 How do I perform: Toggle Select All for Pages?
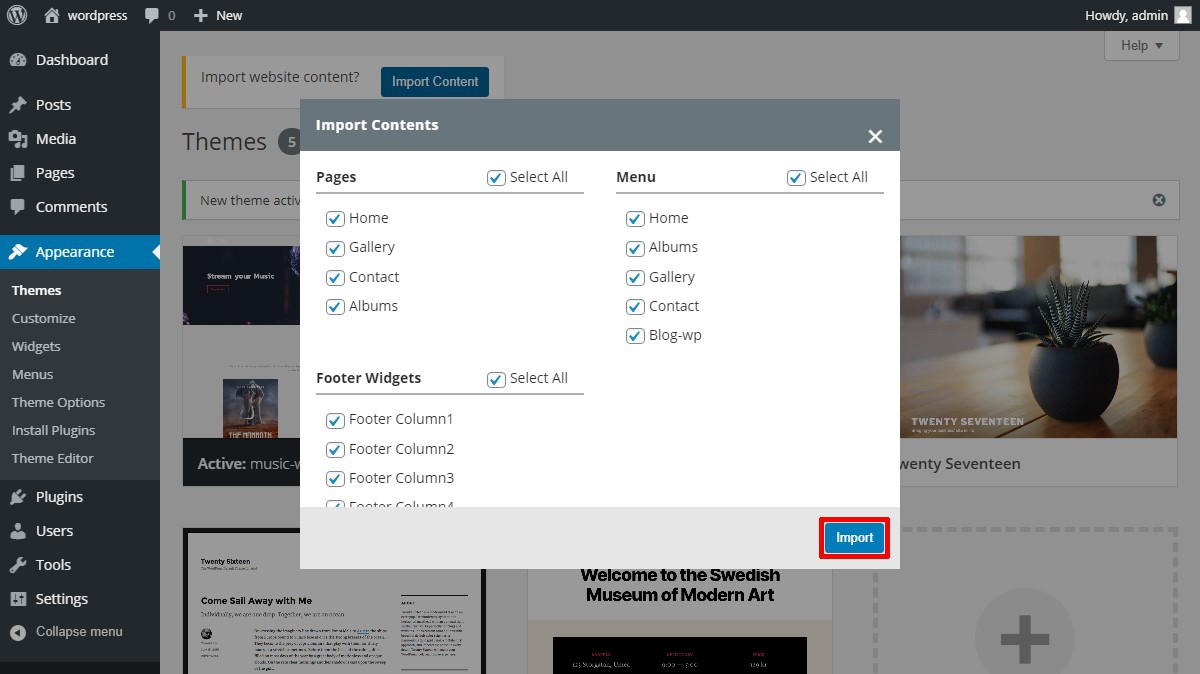coord(496,178)
